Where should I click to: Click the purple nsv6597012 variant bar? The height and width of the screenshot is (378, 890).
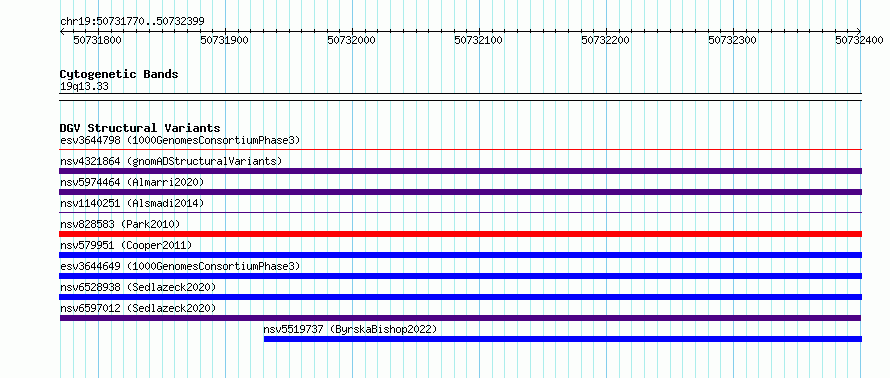point(461,318)
